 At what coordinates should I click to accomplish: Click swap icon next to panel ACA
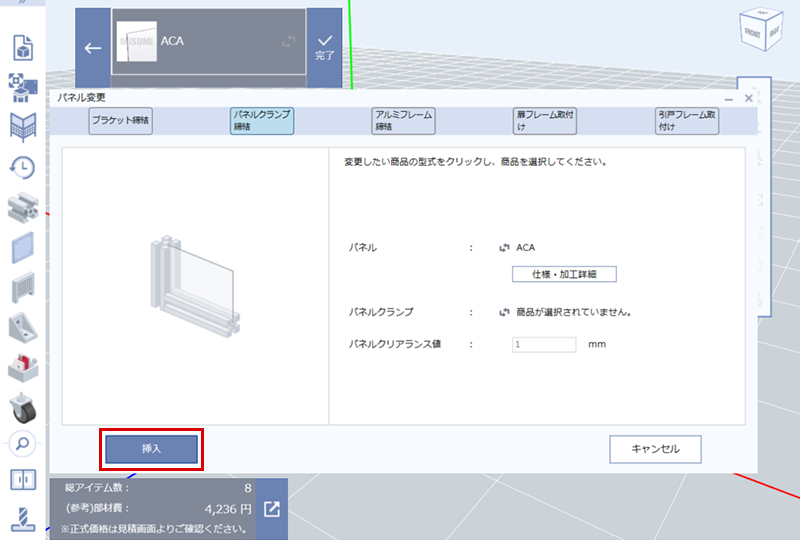coord(504,247)
